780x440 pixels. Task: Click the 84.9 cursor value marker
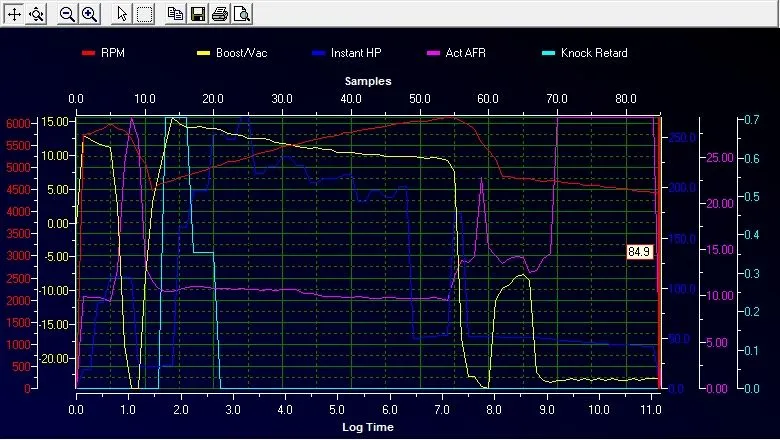639,252
